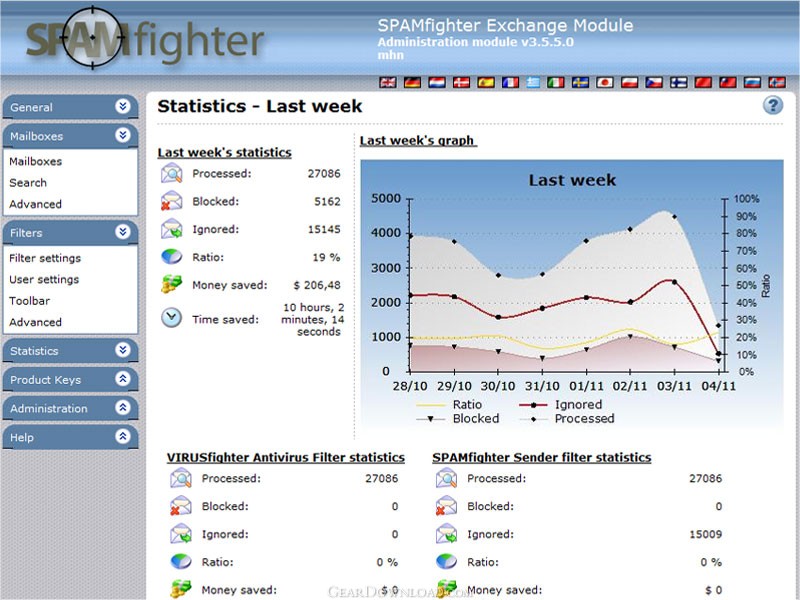The image size is (800, 600).
Task: Open the Search link in sidebar
Action: coord(28,183)
